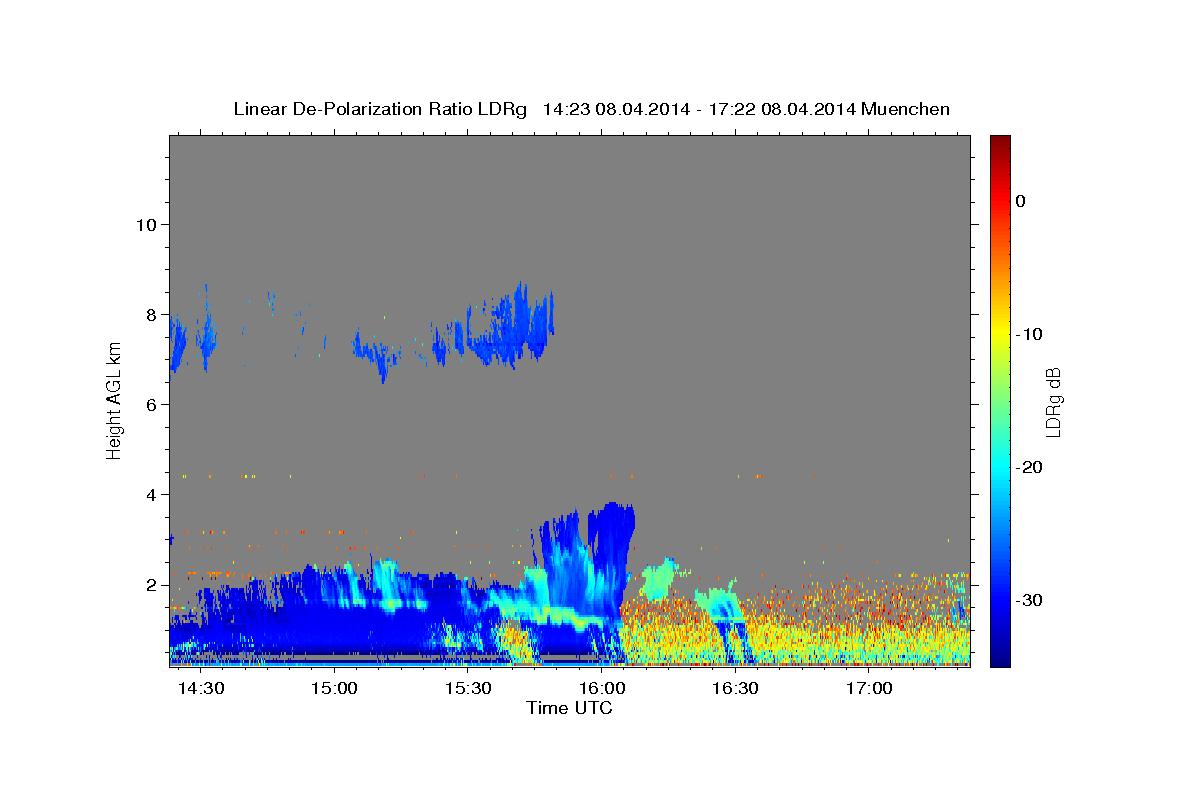Click the 16:00 time axis tick label

tap(602, 689)
